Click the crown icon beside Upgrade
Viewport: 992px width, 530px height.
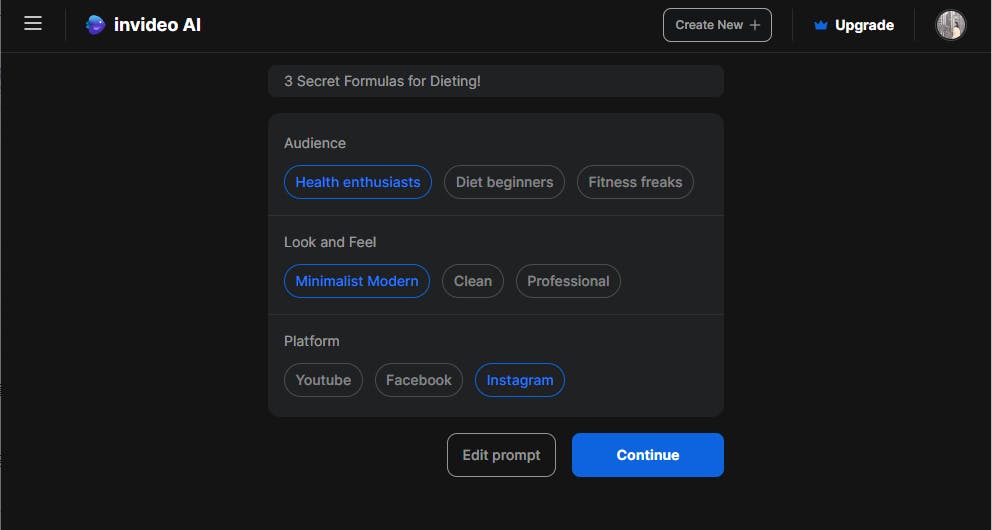pyautogui.click(x=821, y=26)
